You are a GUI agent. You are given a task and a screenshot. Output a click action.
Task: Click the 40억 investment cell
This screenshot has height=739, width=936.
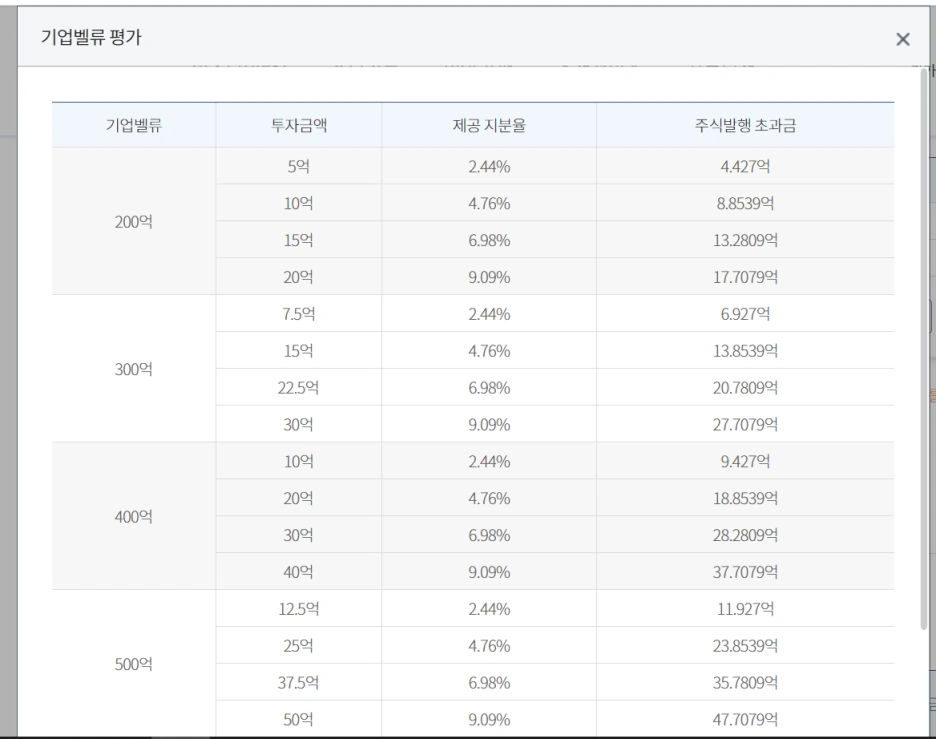(298, 572)
